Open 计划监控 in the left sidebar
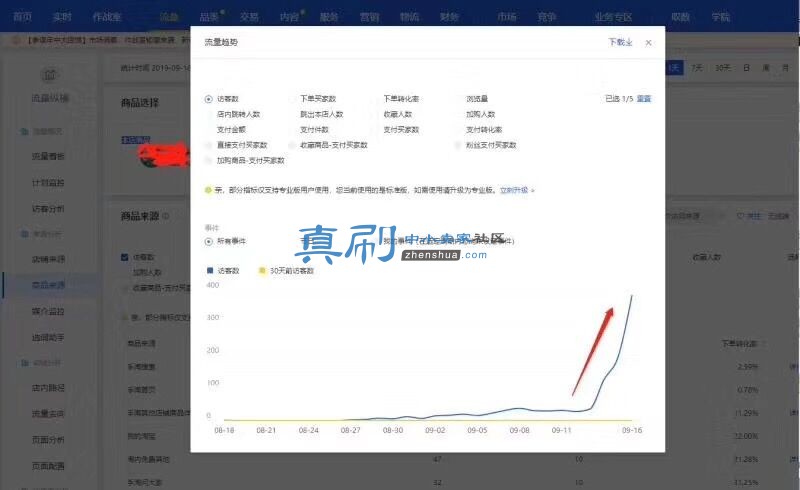This screenshot has width=800, height=490. [48, 183]
